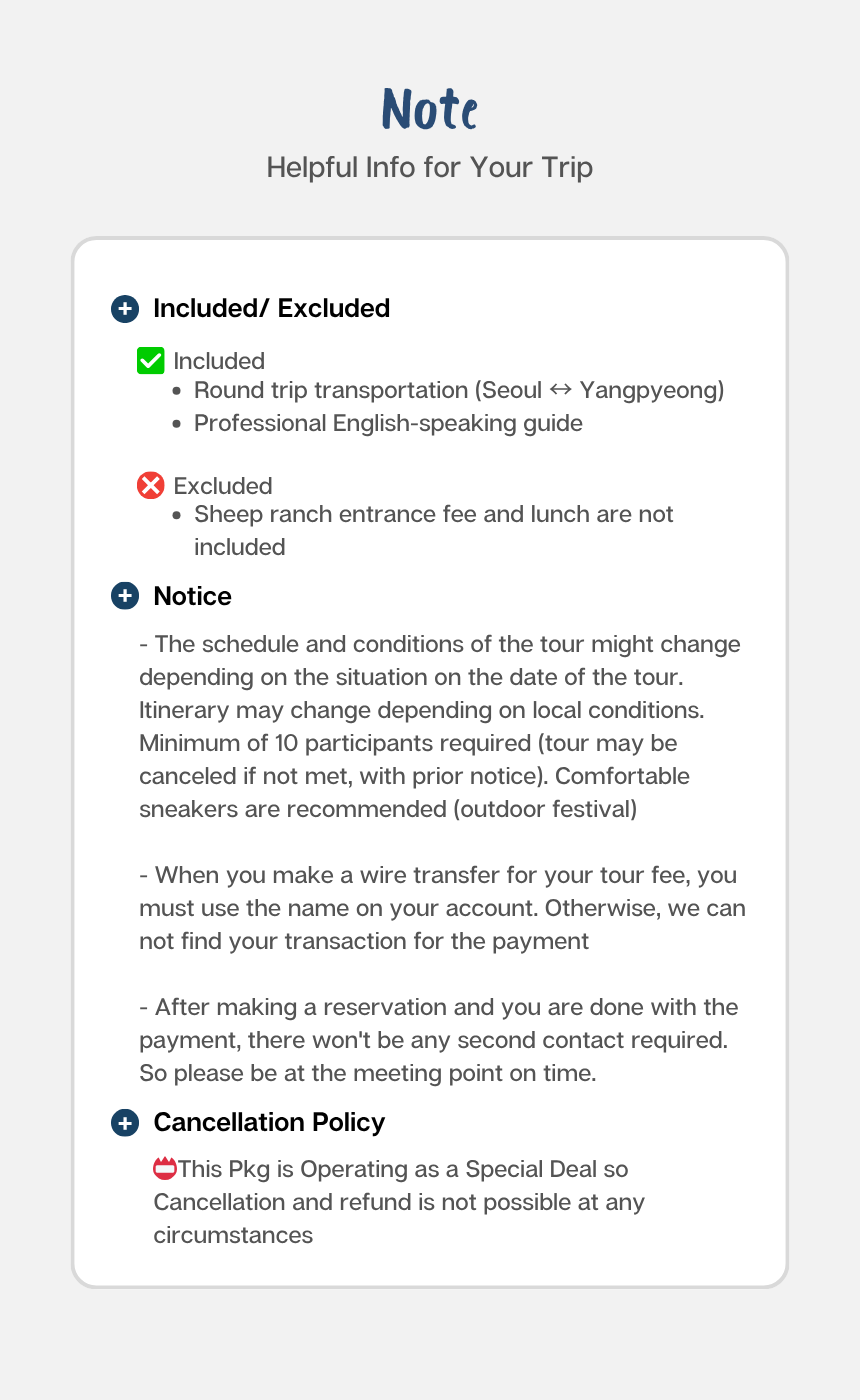This screenshot has width=860, height=1400.
Task: Collapse the Notice section heading
Action: pyautogui.click(x=192, y=596)
